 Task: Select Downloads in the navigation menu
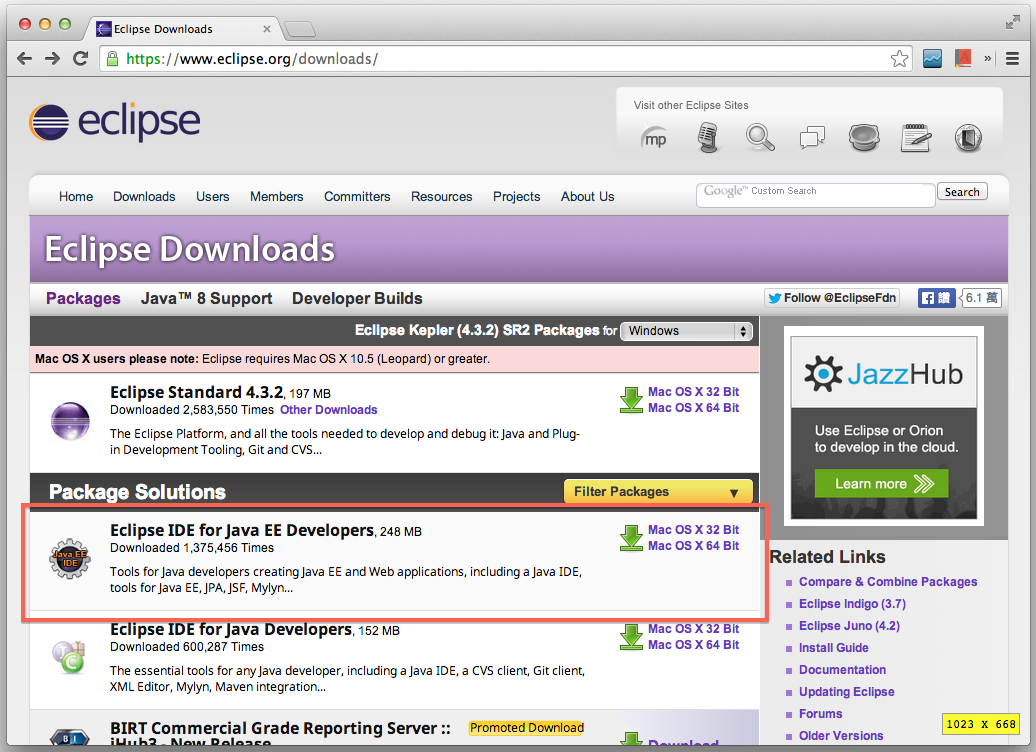(x=143, y=196)
